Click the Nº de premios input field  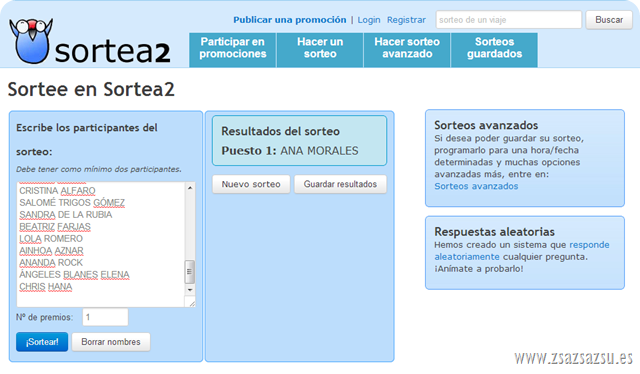(105, 317)
